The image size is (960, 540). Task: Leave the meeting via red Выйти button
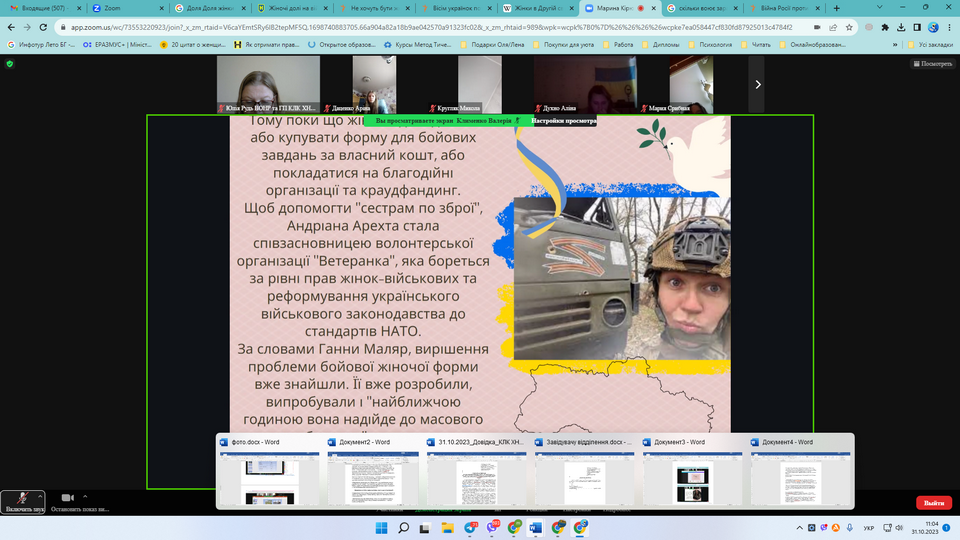coord(933,503)
